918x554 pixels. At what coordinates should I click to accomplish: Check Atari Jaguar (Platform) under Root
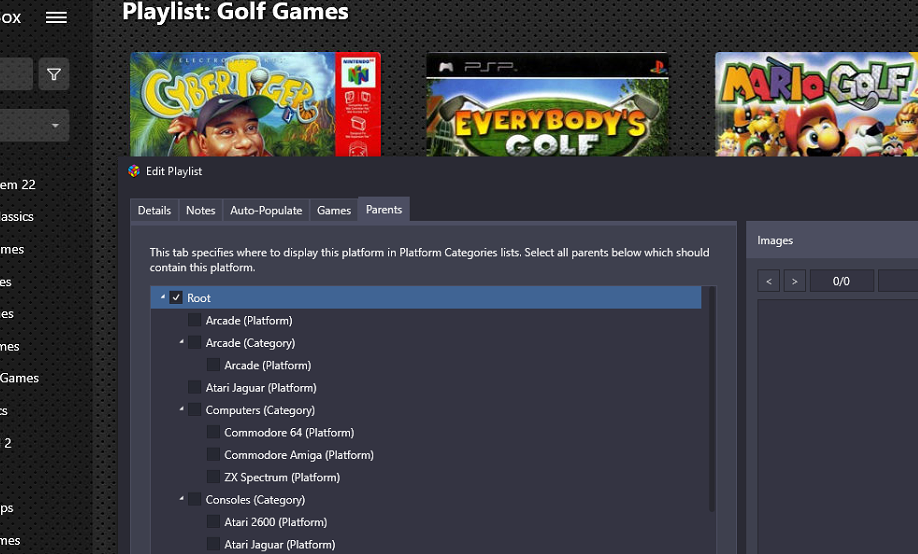click(x=194, y=387)
